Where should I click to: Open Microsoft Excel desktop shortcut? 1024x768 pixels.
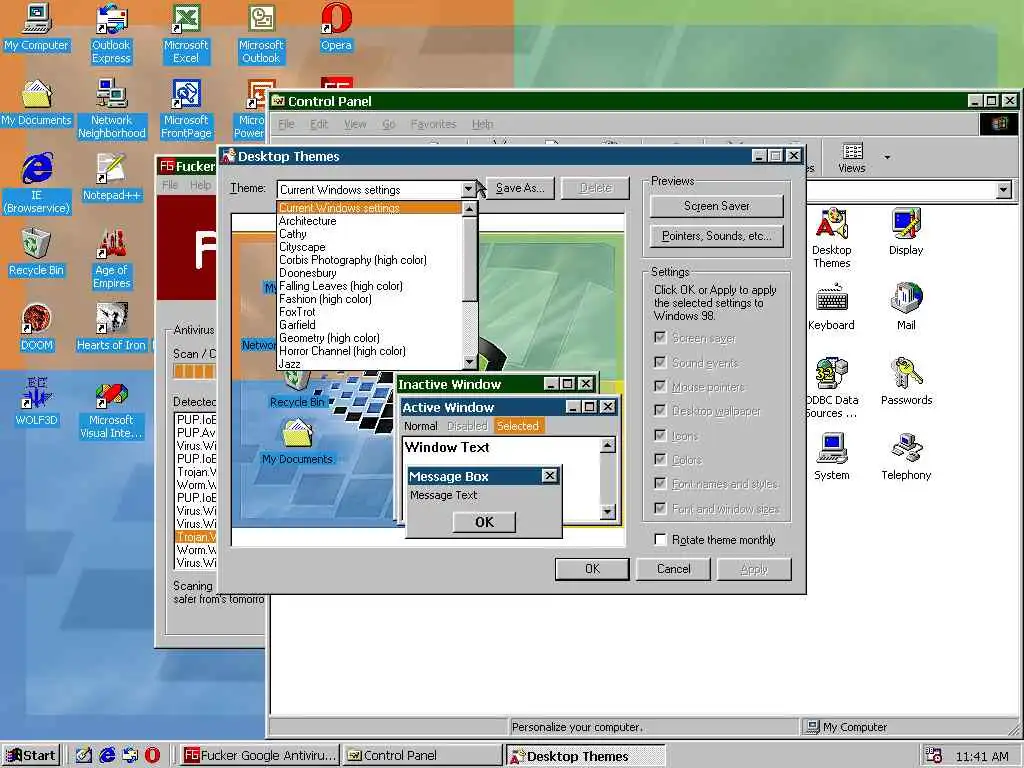186,33
